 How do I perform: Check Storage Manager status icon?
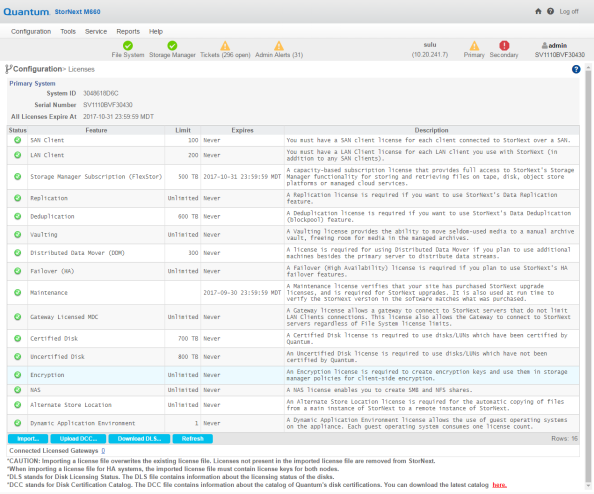coord(172,45)
